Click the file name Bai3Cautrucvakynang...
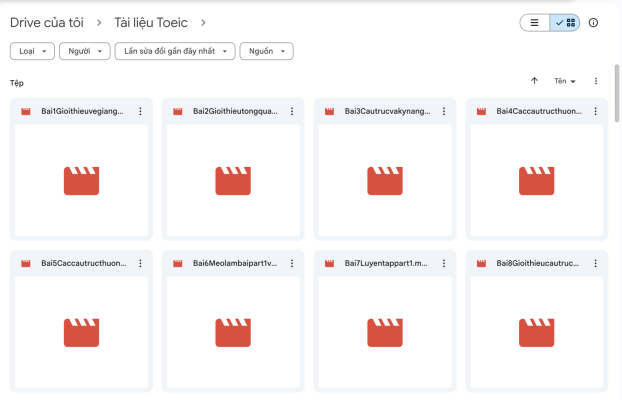This screenshot has height=400, width=622. (387, 112)
